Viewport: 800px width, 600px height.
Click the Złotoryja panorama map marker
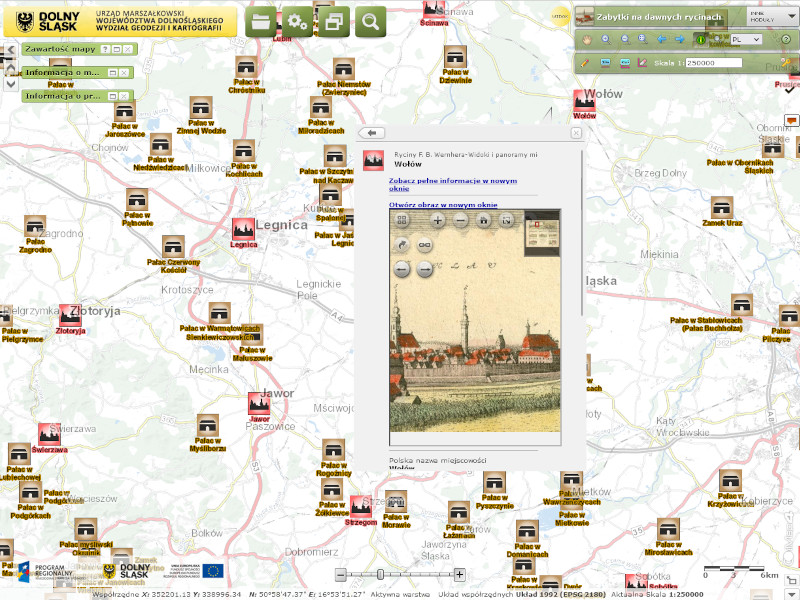[70, 316]
